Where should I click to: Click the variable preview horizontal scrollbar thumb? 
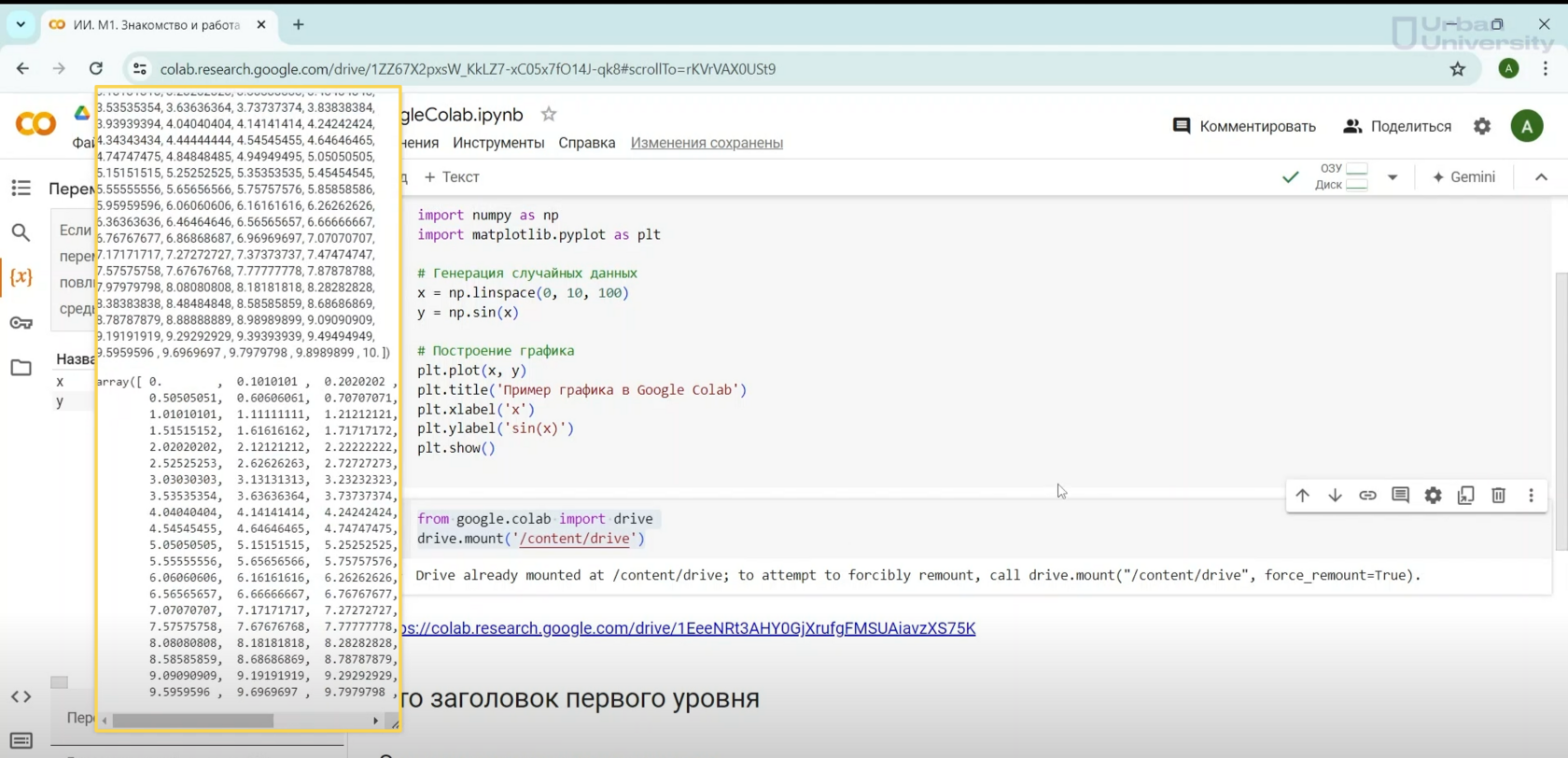193,721
